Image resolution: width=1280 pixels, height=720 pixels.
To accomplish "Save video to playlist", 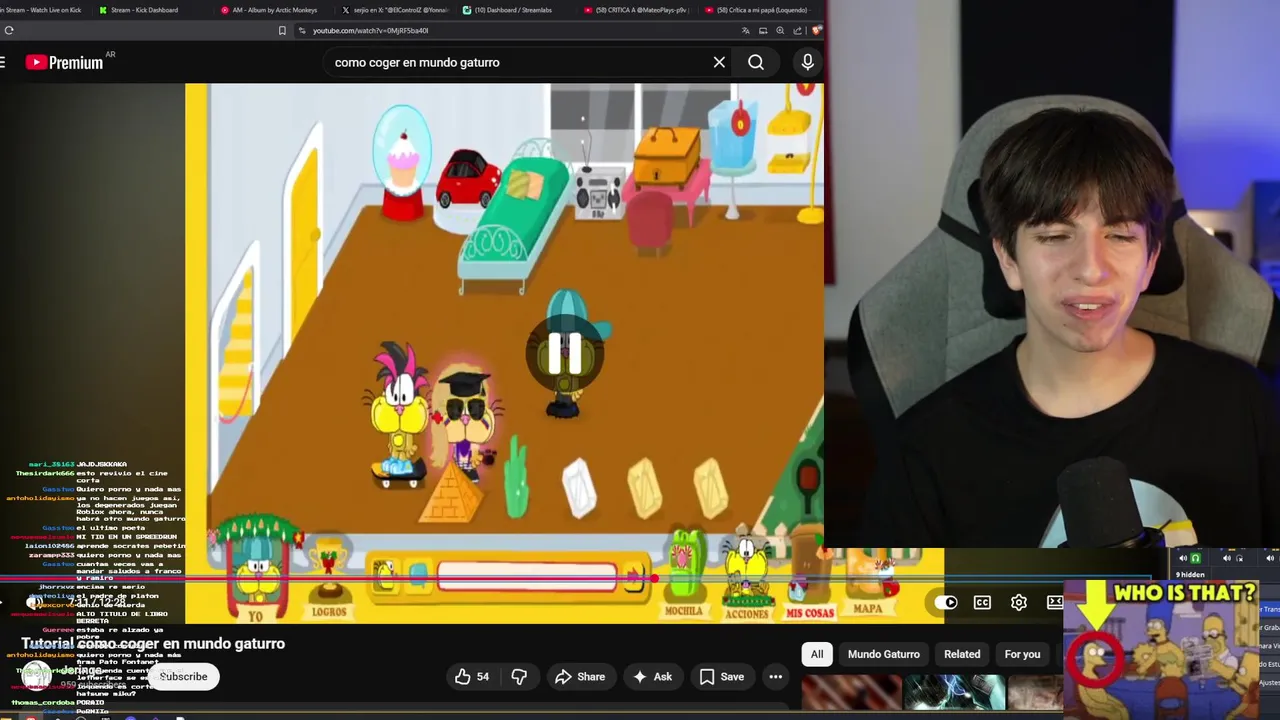I will 721,677.
